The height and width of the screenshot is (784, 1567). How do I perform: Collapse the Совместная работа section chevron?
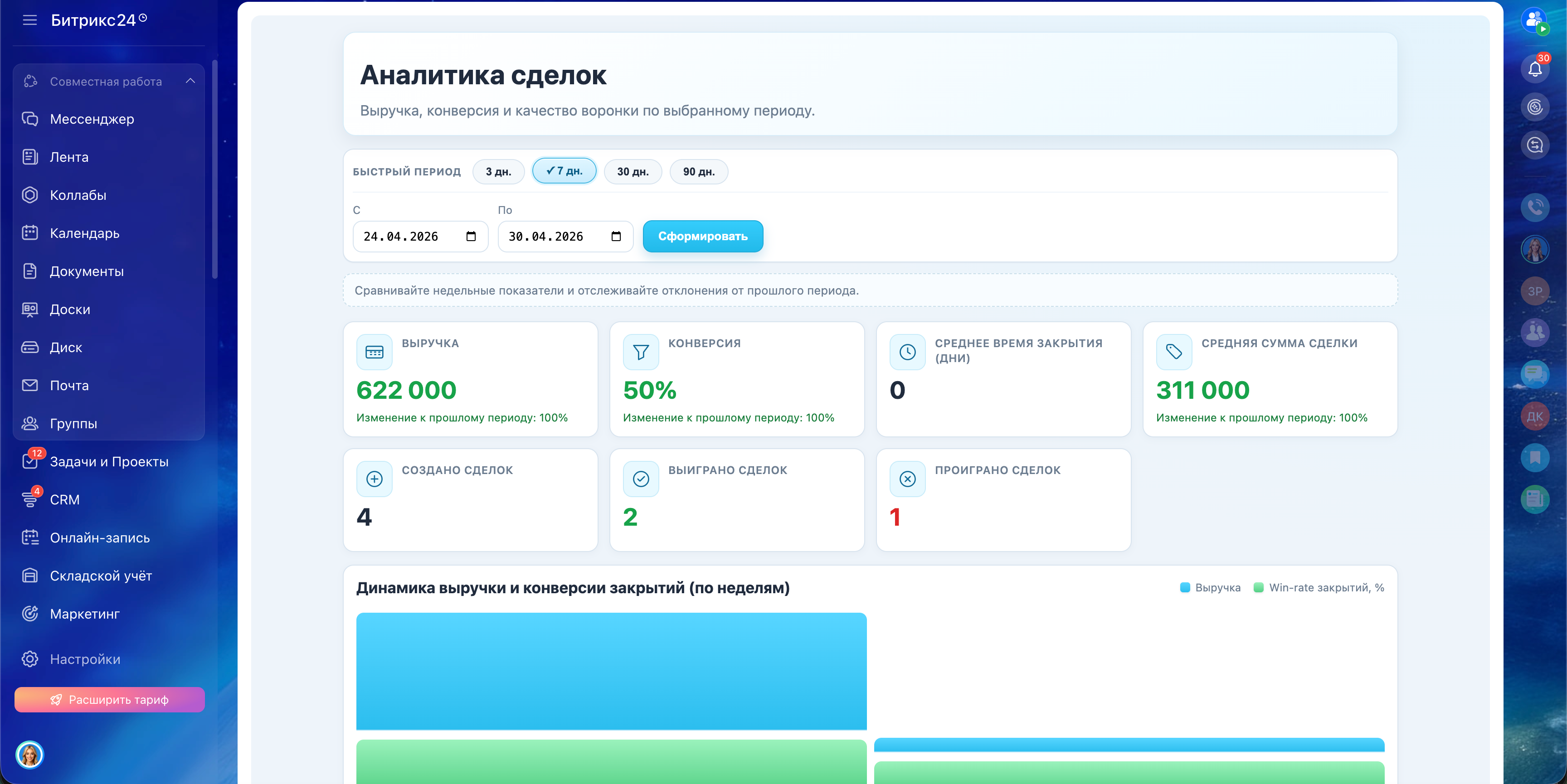(190, 82)
